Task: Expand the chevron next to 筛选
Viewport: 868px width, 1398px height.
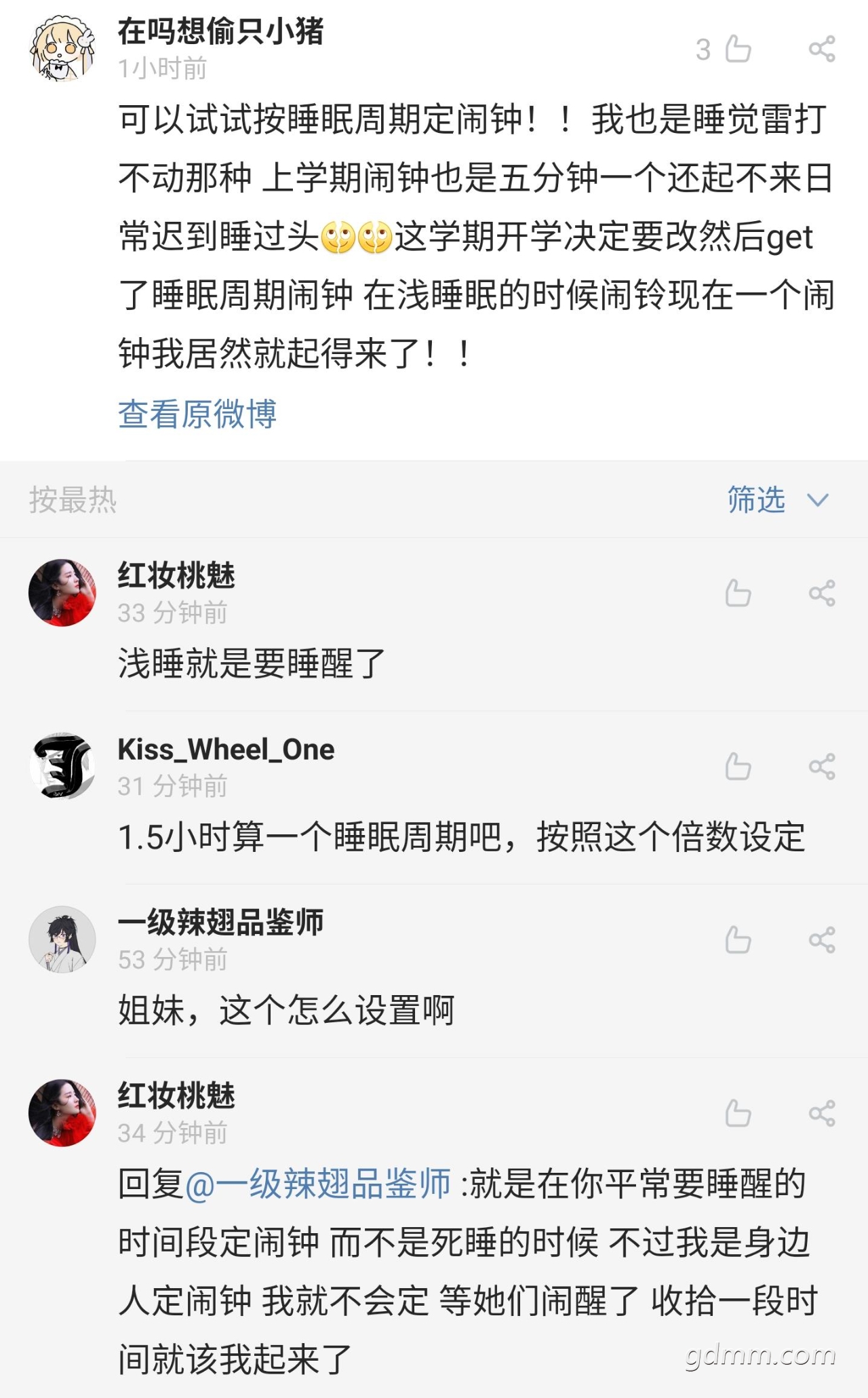Action: pos(818,501)
